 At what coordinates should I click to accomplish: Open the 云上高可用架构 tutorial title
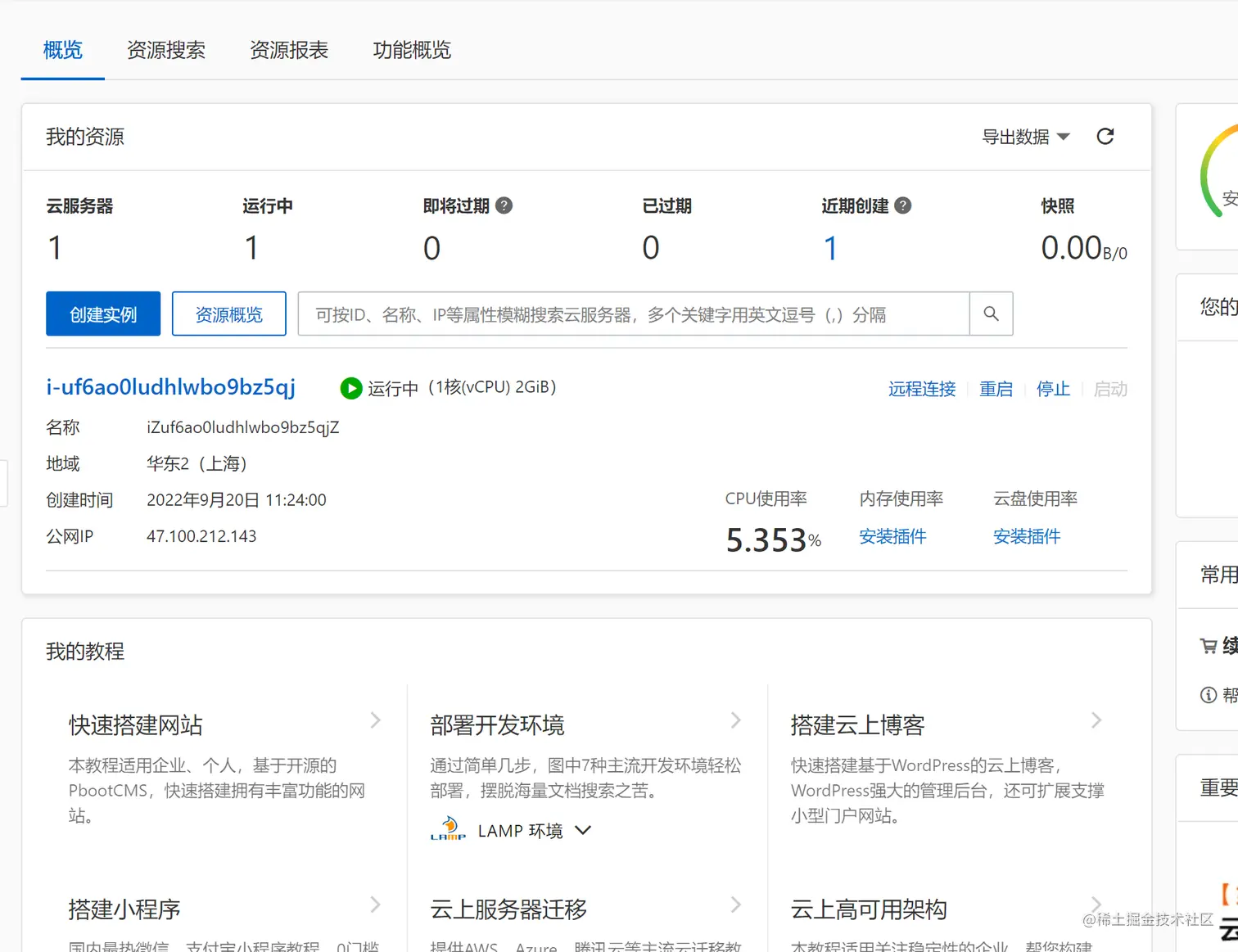[869, 909]
